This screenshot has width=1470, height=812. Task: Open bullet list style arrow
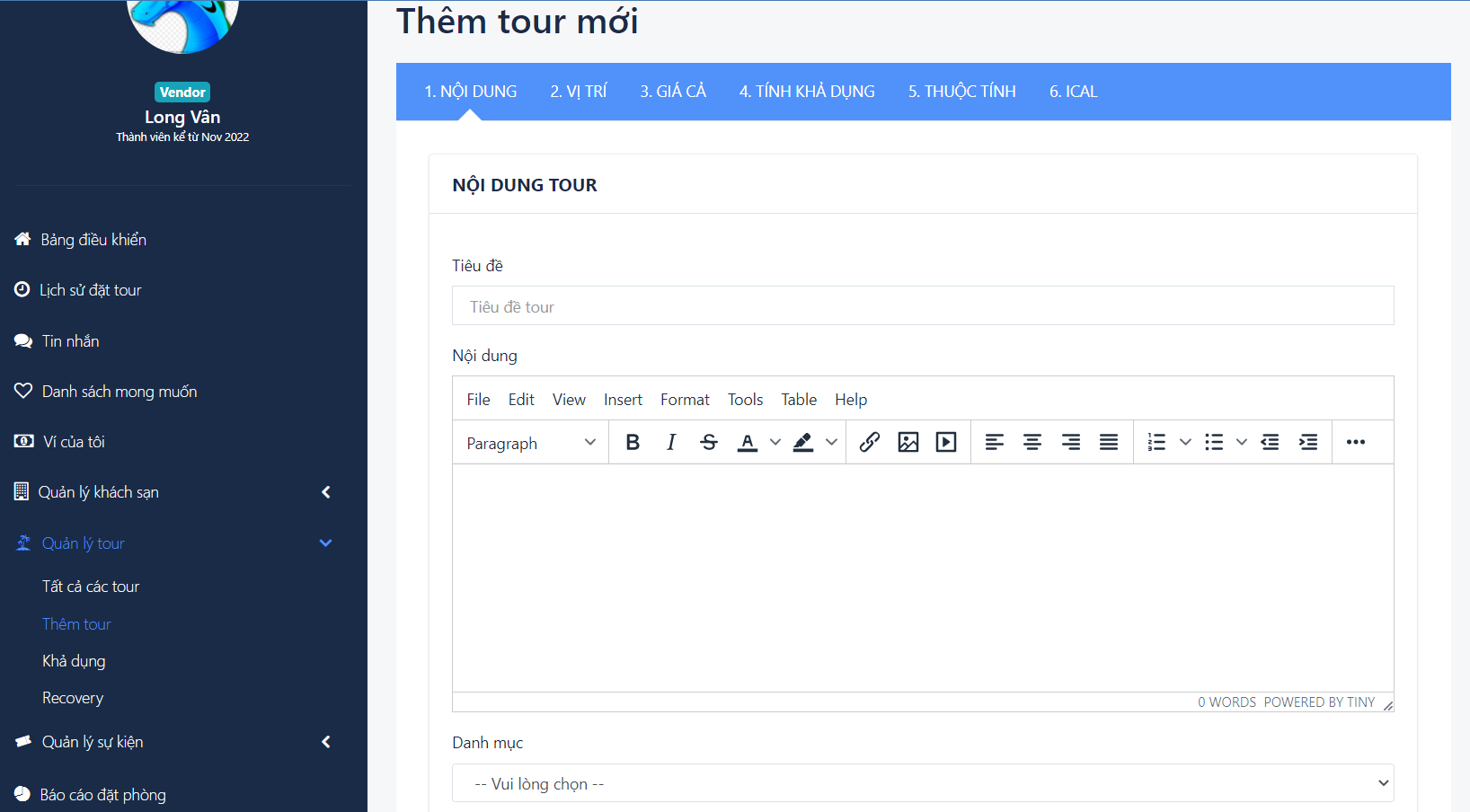point(1242,442)
